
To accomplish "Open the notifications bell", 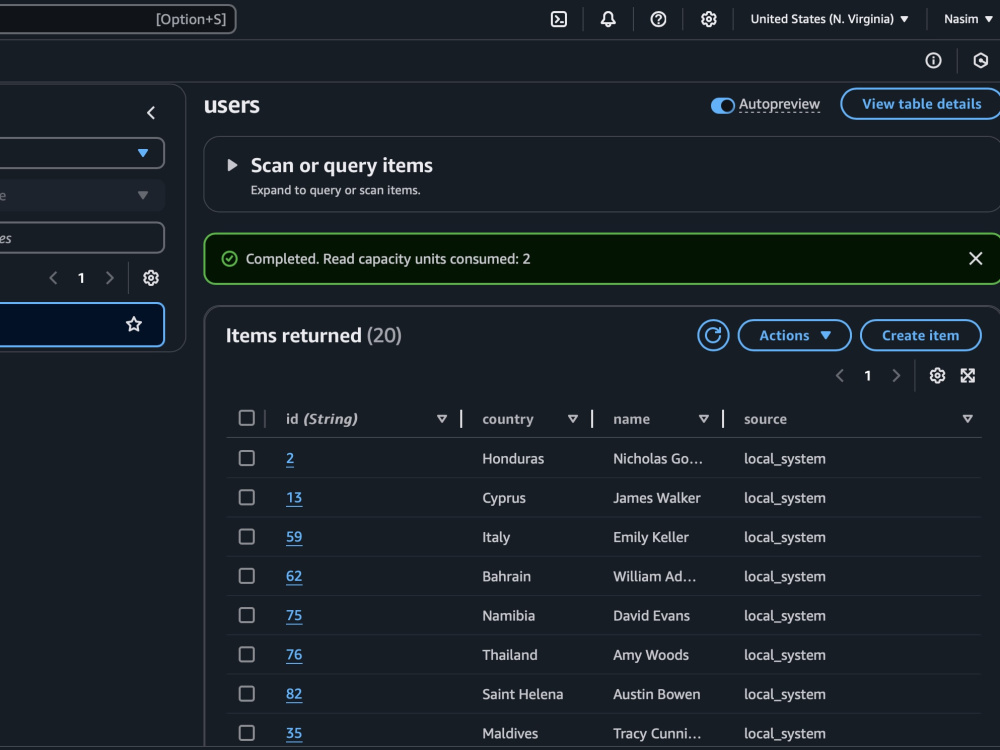I will (x=608, y=19).
